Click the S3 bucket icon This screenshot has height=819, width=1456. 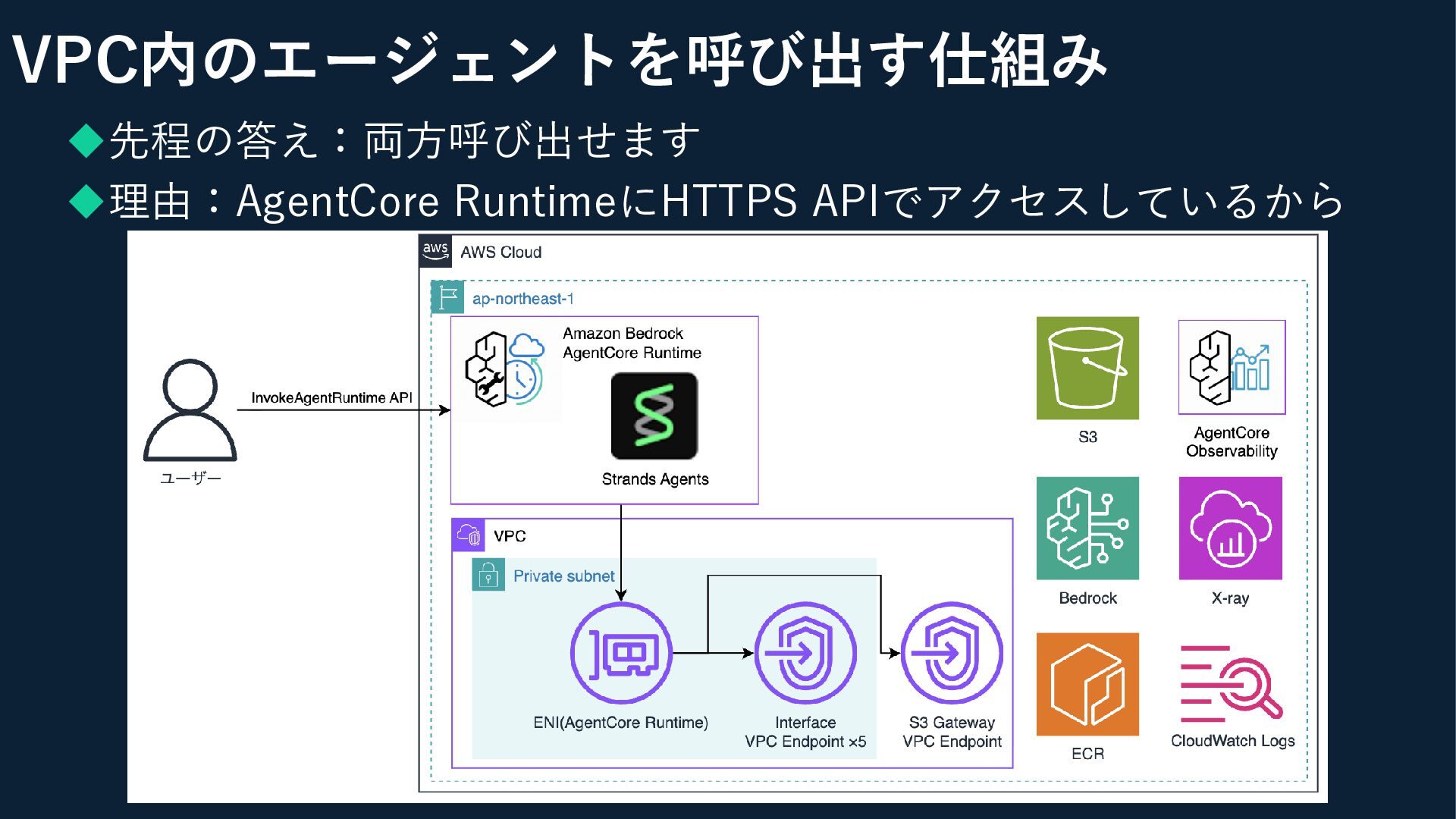point(1087,368)
